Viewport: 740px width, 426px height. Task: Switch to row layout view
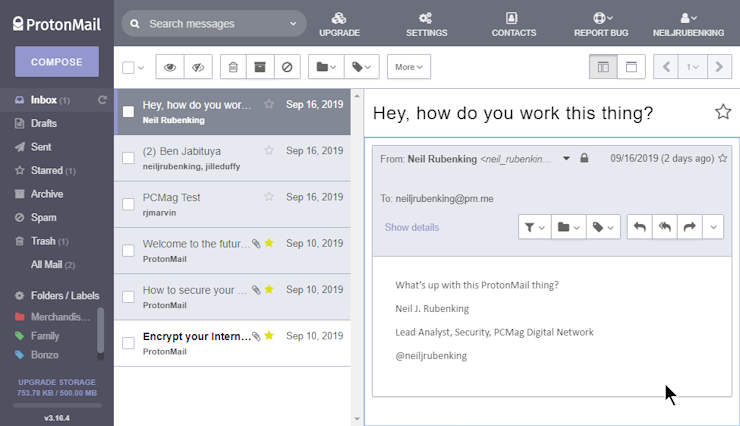click(631, 67)
